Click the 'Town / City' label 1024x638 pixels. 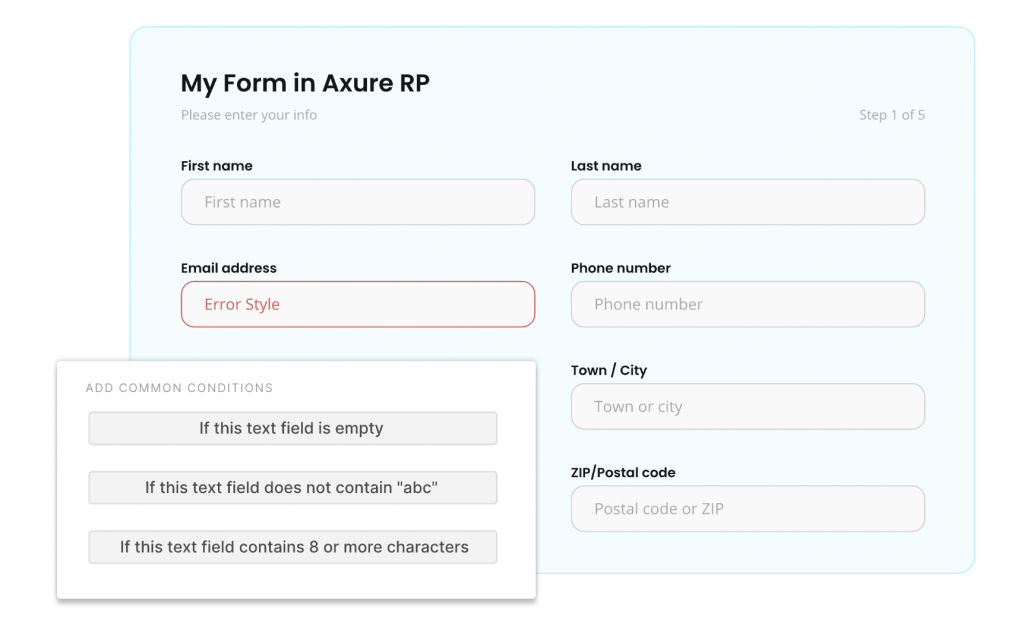pos(608,370)
